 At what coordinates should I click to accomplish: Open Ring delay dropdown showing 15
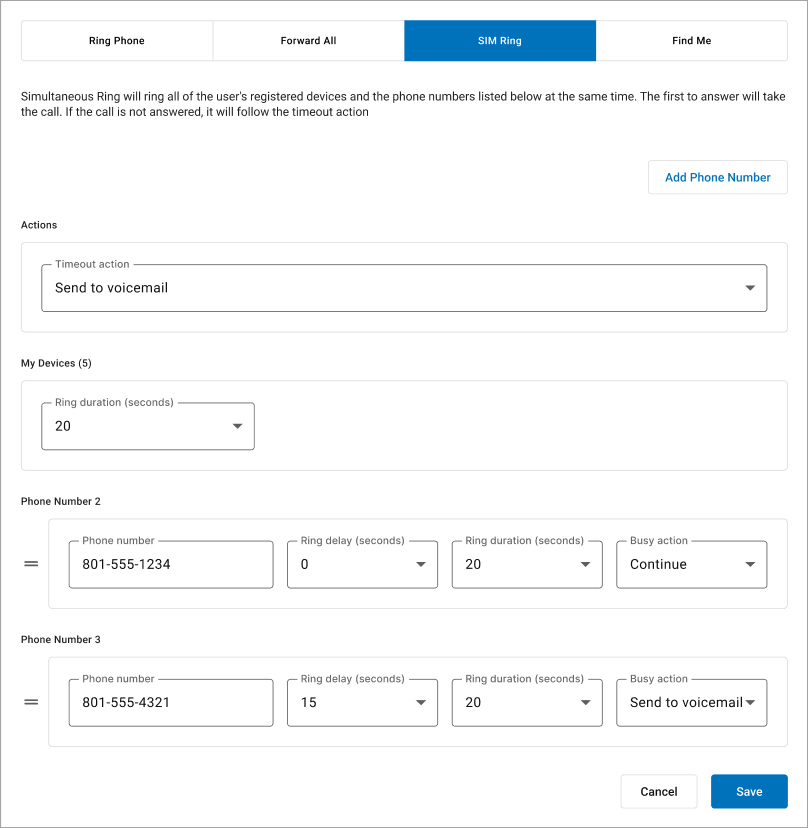coord(362,702)
